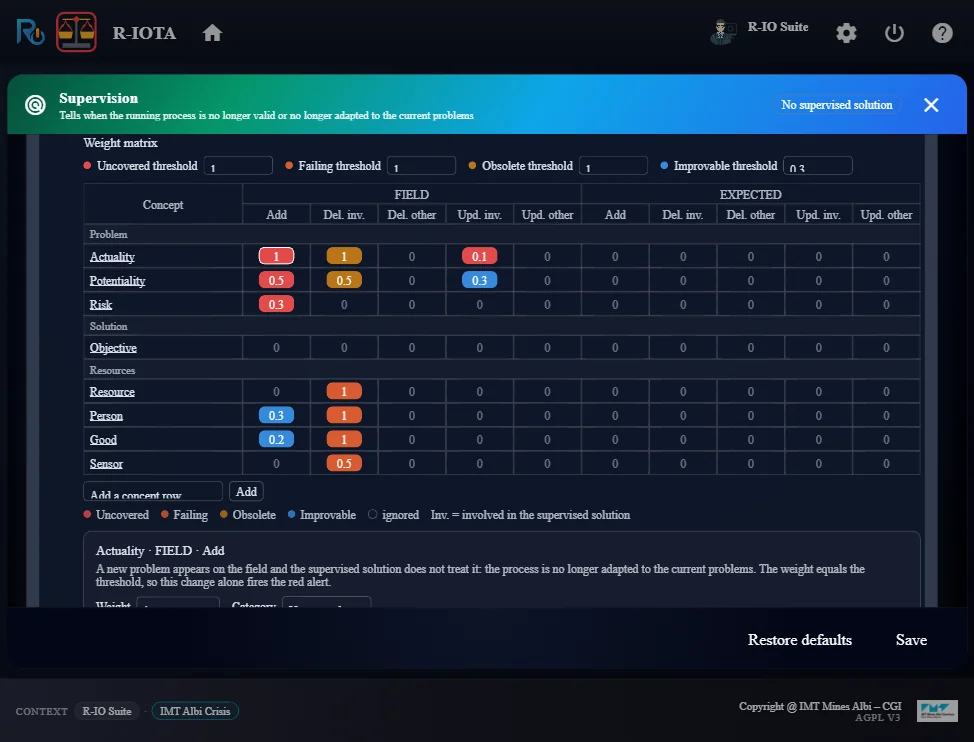Click the IMT Mines Albi logo
The width and height of the screenshot is (974, 742).
pos(937,711)
